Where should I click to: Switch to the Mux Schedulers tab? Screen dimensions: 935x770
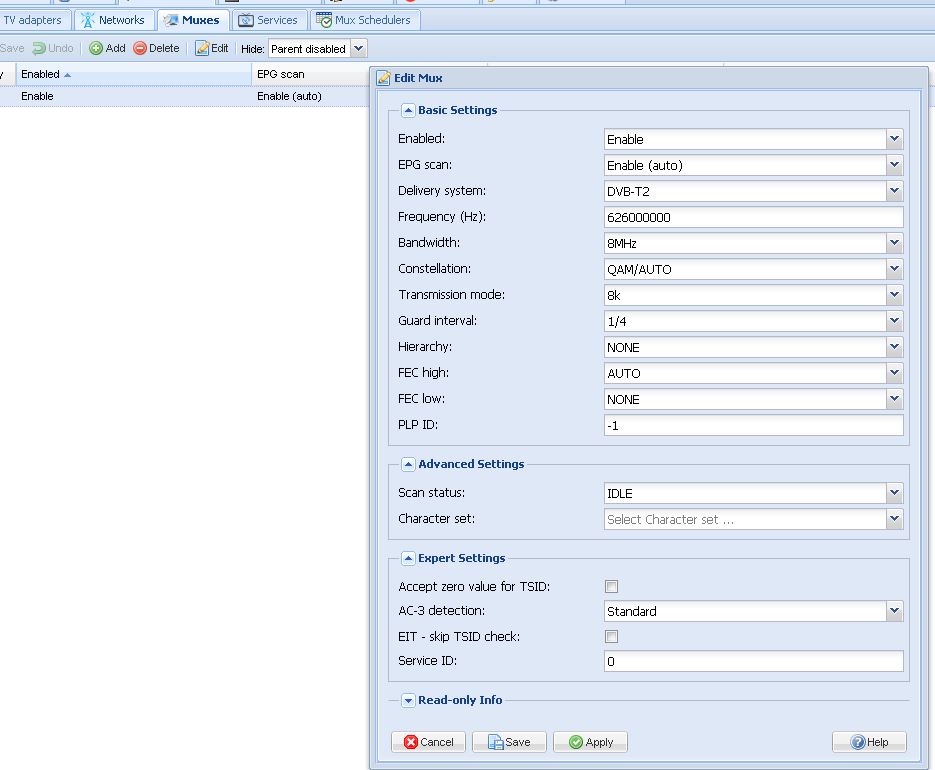point(364,20)
